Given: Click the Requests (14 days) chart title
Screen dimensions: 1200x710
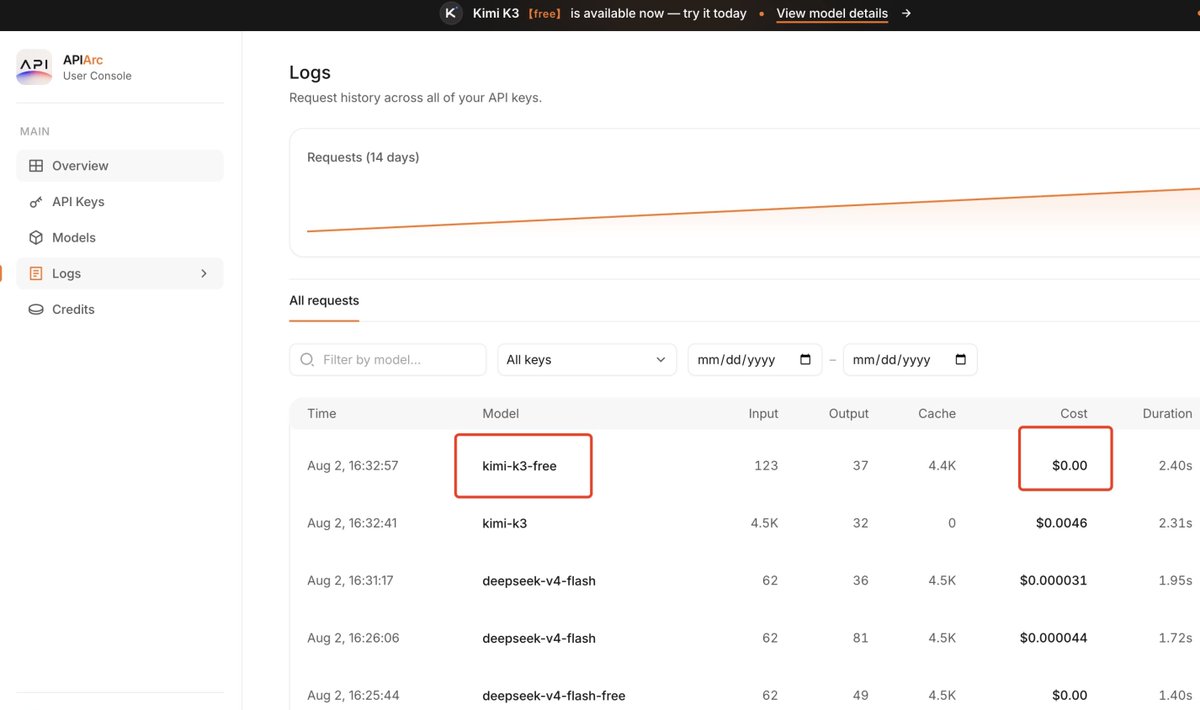Looking at the screenshot, I should [363, 158].
